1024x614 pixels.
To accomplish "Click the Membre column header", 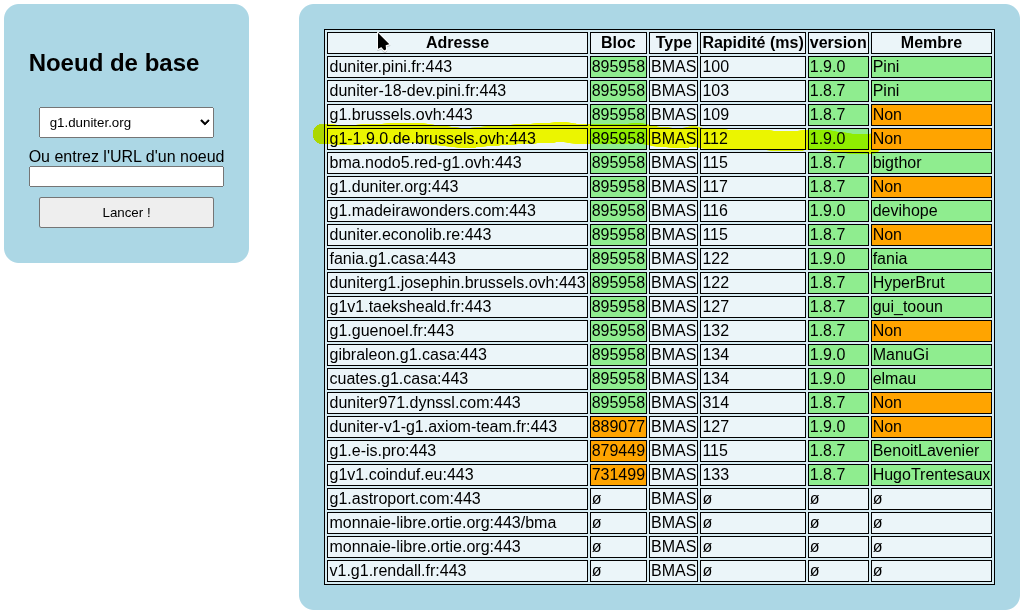I will tap(930, 43).
